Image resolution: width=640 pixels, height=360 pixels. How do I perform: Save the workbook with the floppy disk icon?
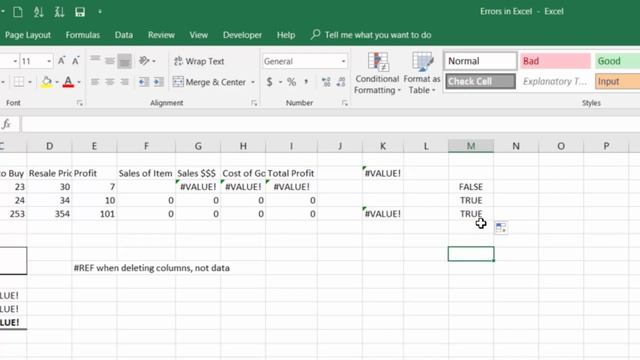80,12
